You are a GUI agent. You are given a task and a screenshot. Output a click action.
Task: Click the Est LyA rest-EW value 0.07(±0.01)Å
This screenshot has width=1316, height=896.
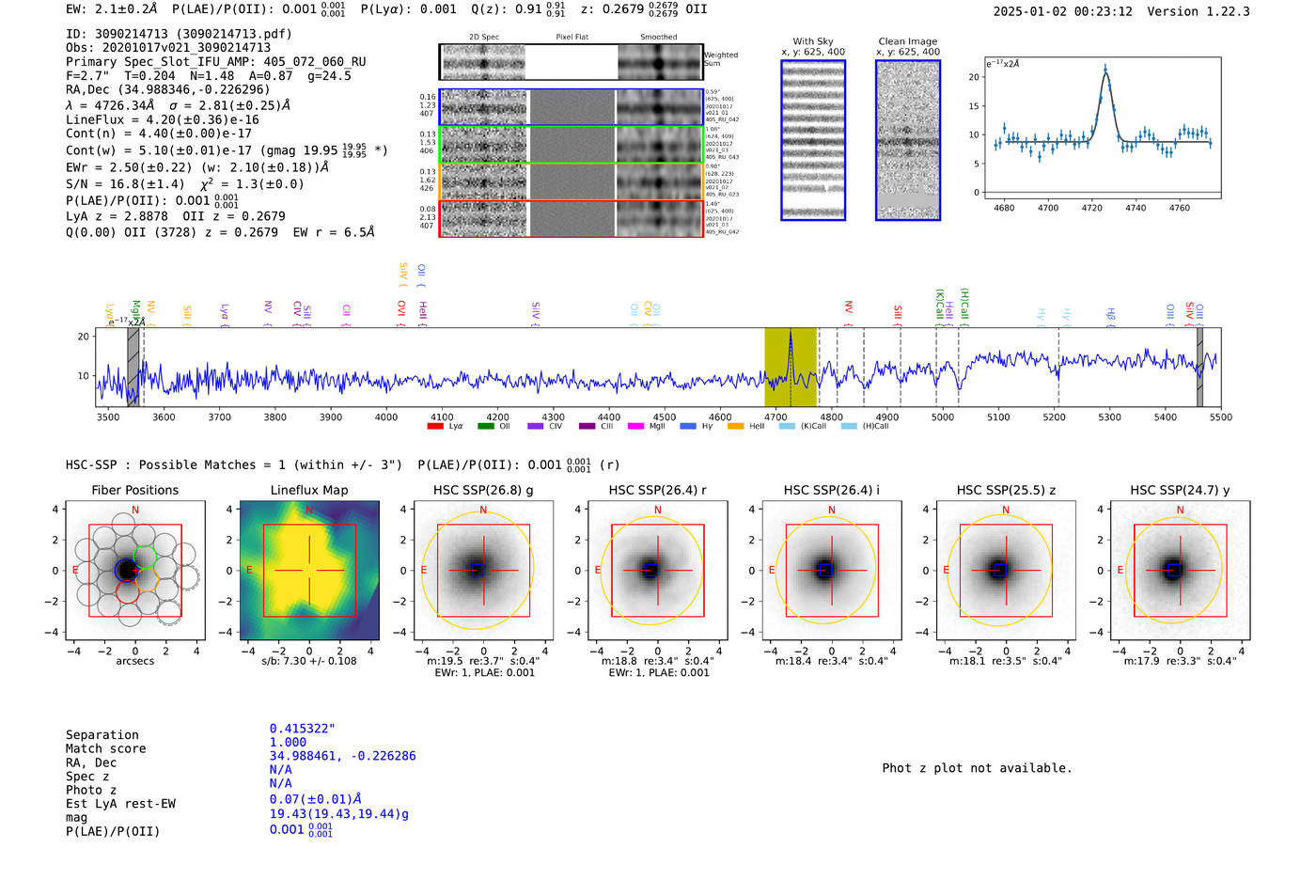pos(316,799)
